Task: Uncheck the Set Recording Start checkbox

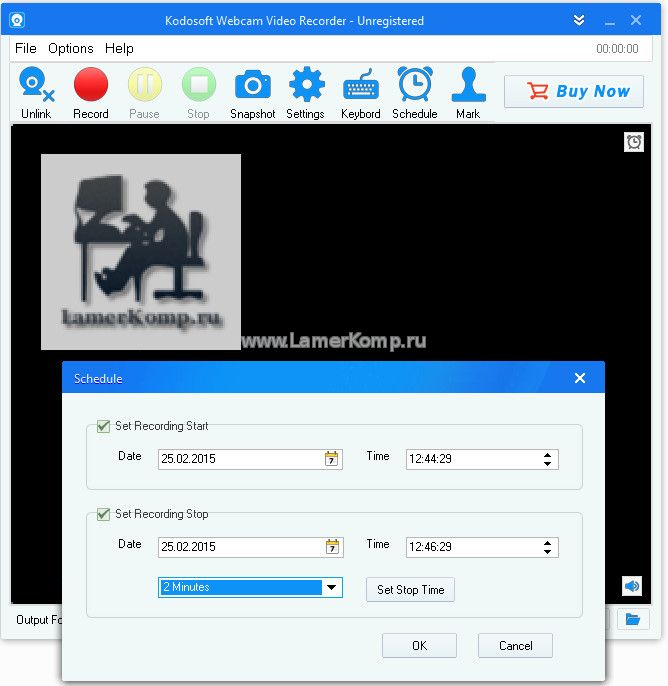Action: pos(103,426)
